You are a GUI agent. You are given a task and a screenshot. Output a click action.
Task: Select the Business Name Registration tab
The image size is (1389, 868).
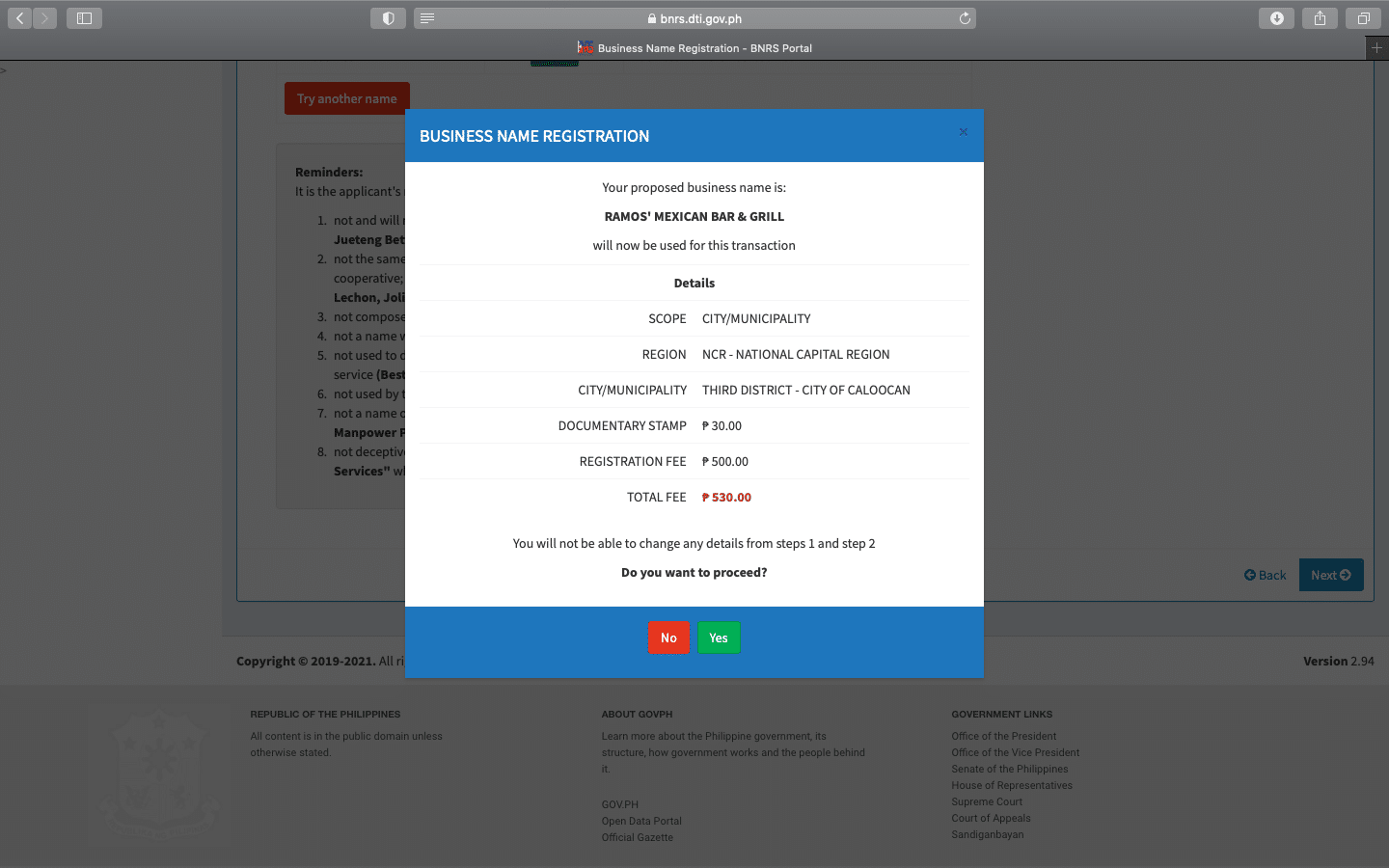[x=694, y=48]
